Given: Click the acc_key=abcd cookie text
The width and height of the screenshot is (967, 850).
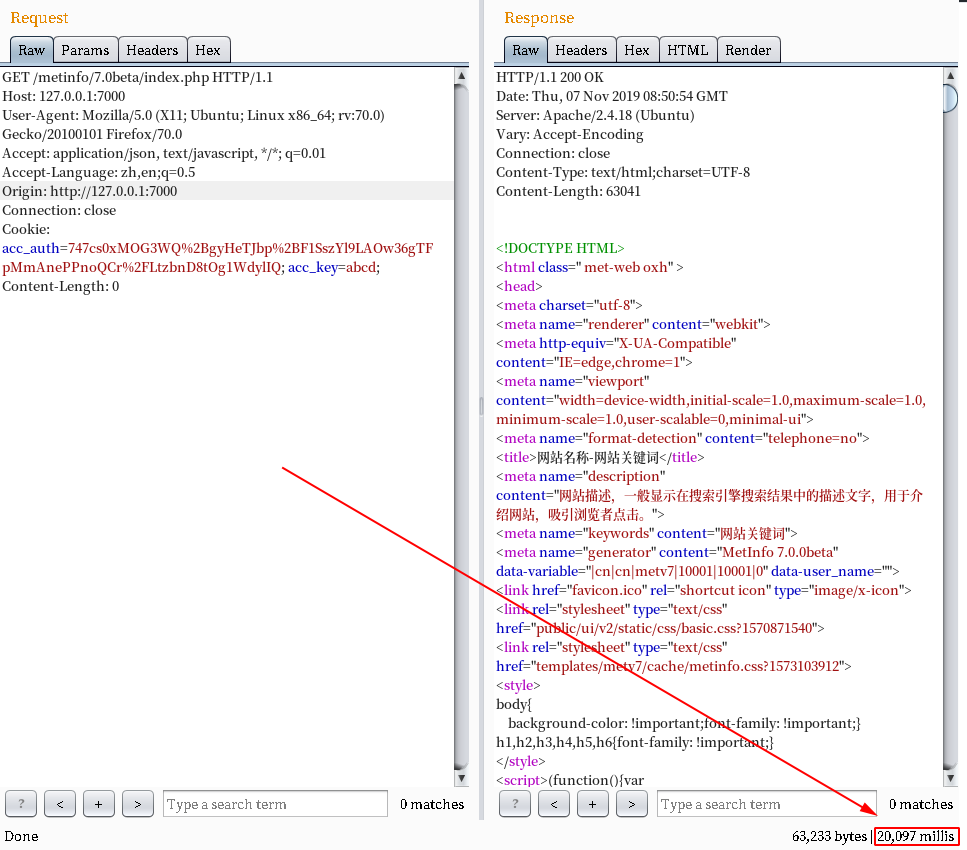Looking at the screenshot, I should [334, 267].
